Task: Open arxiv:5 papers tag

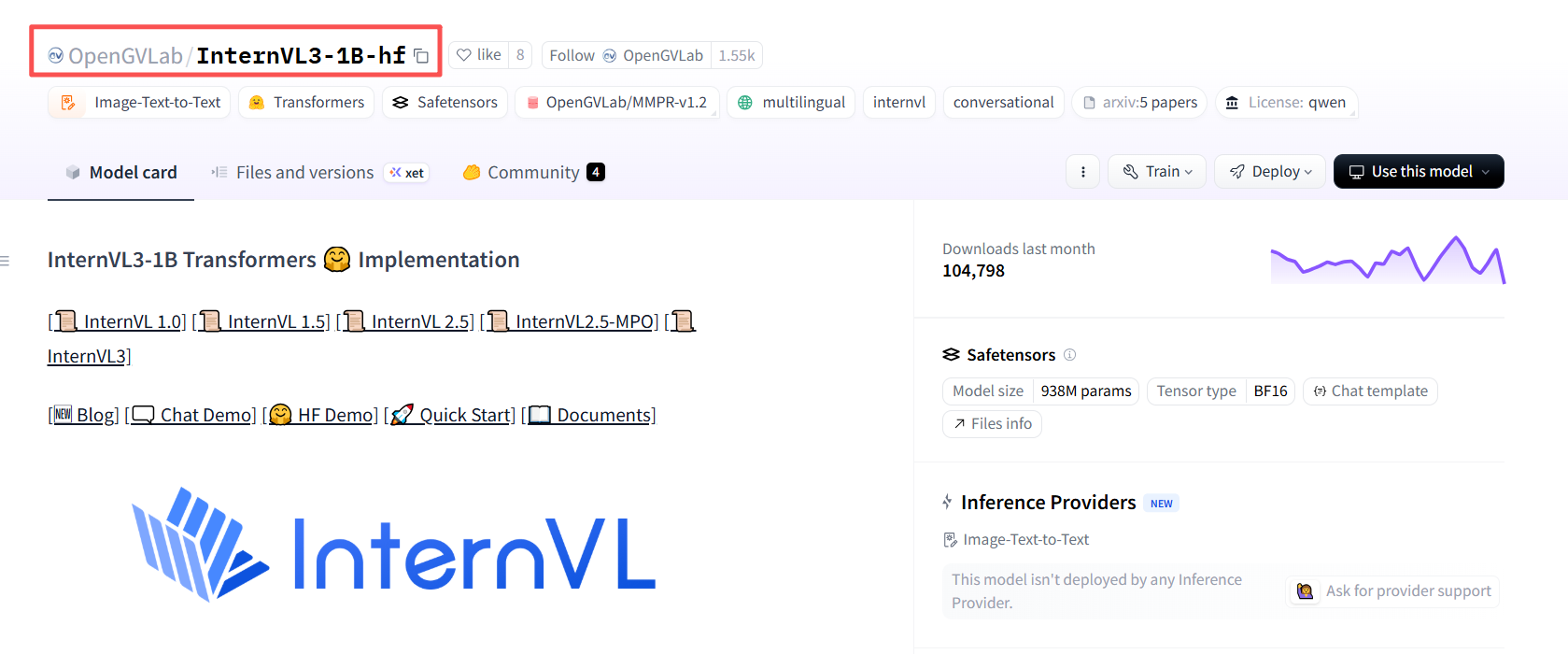Action: (1139, 102)
